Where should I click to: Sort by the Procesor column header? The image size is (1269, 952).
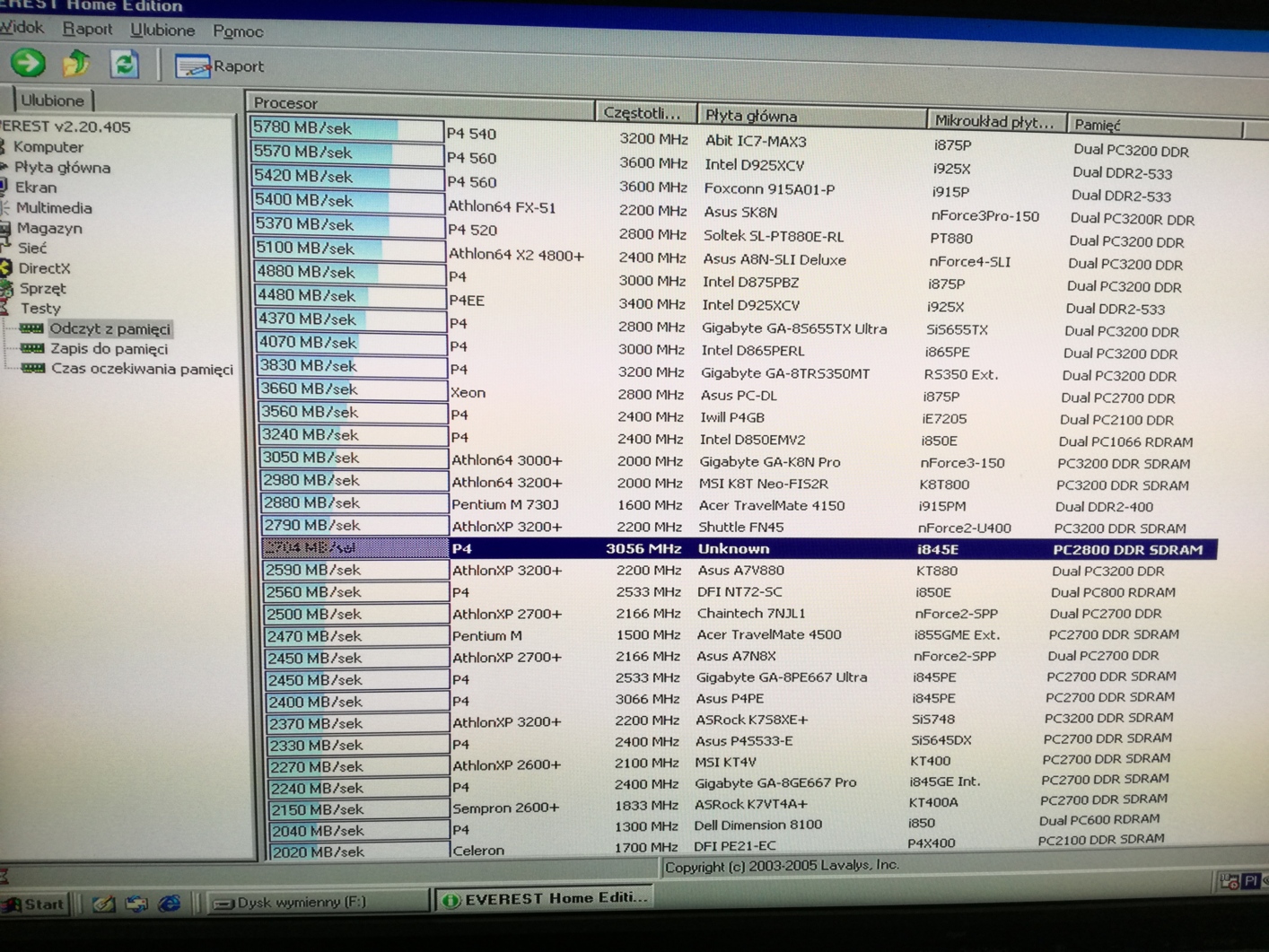point(421,103)
